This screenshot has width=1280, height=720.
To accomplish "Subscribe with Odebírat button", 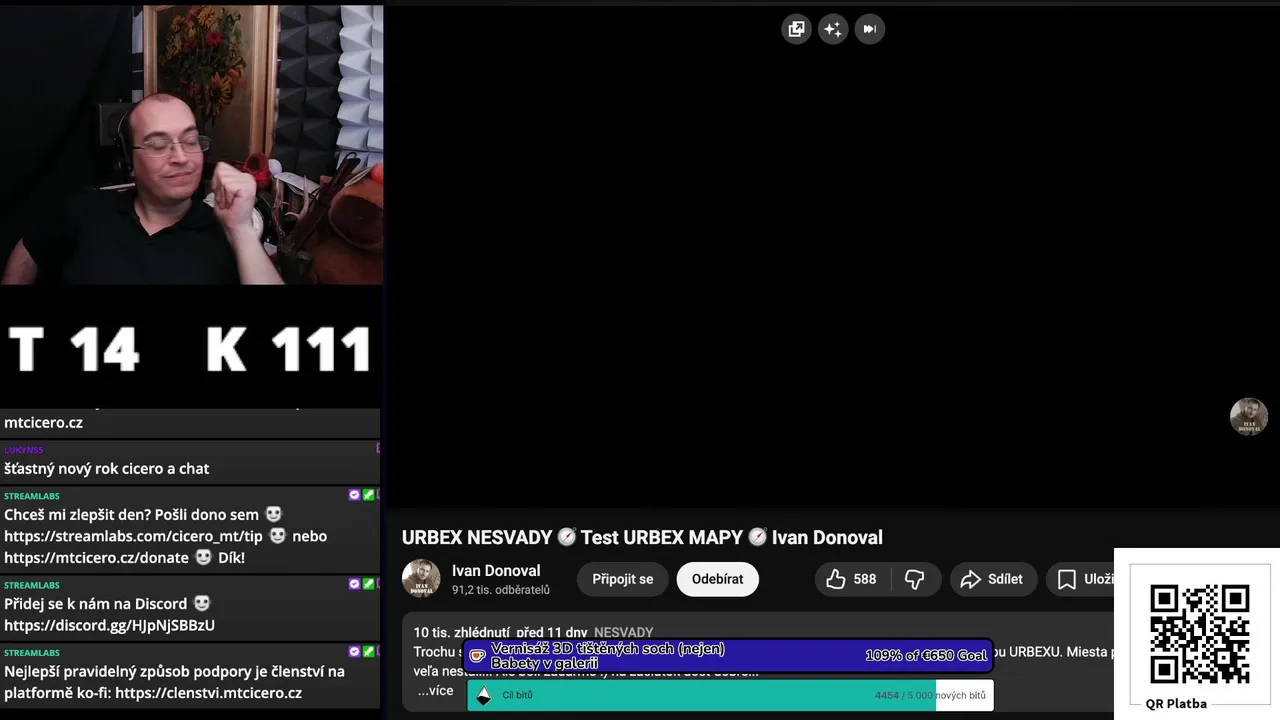I will [717, 579].
